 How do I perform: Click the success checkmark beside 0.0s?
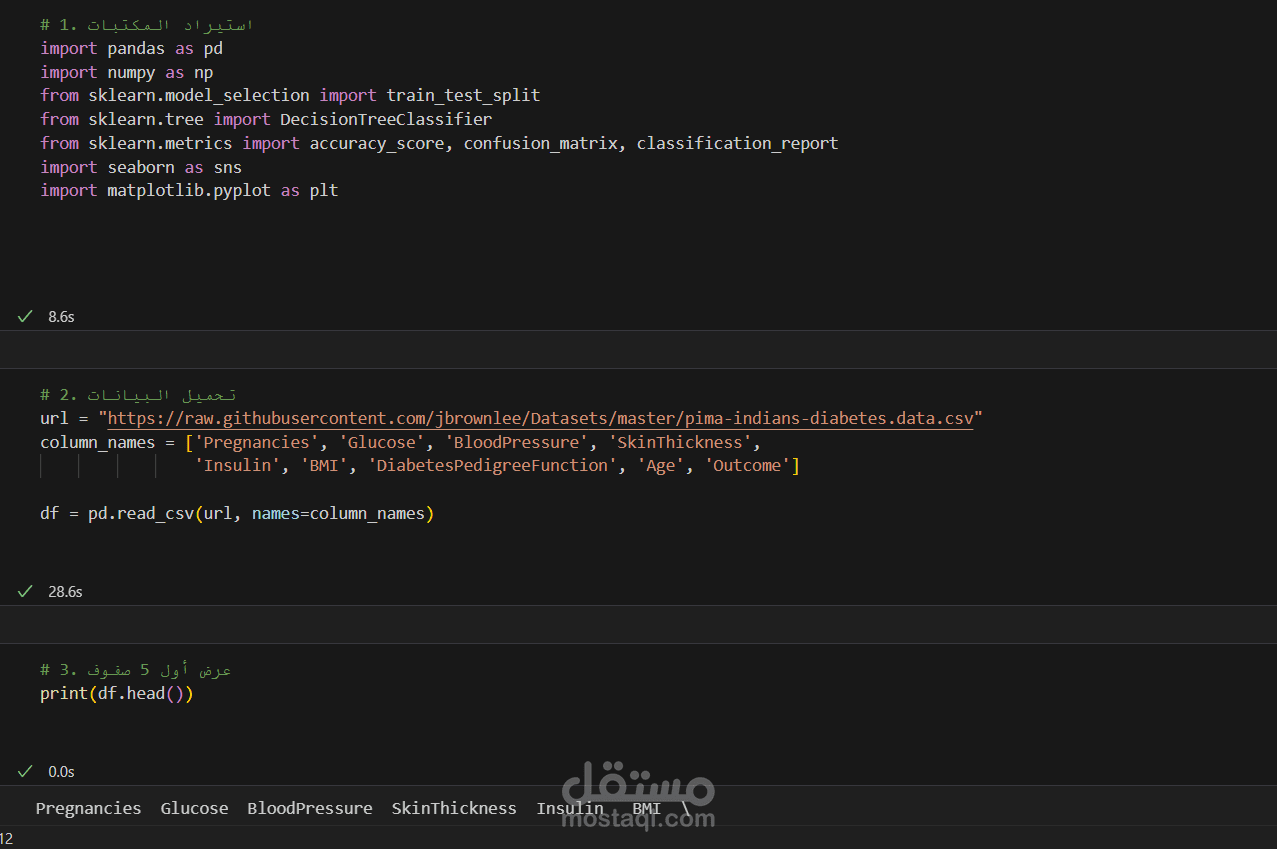point(25,771)
